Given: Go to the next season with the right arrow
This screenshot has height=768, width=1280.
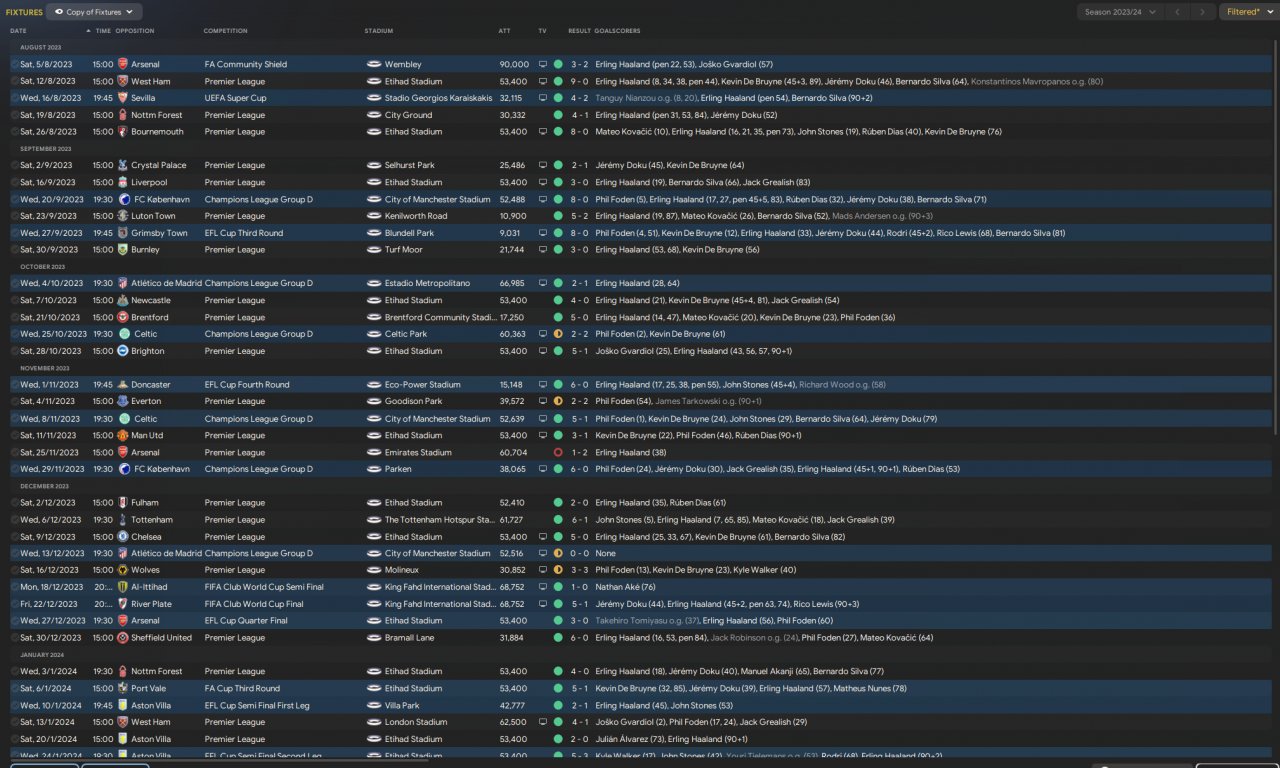Looking at the screenshot, I should (1203, 12).
